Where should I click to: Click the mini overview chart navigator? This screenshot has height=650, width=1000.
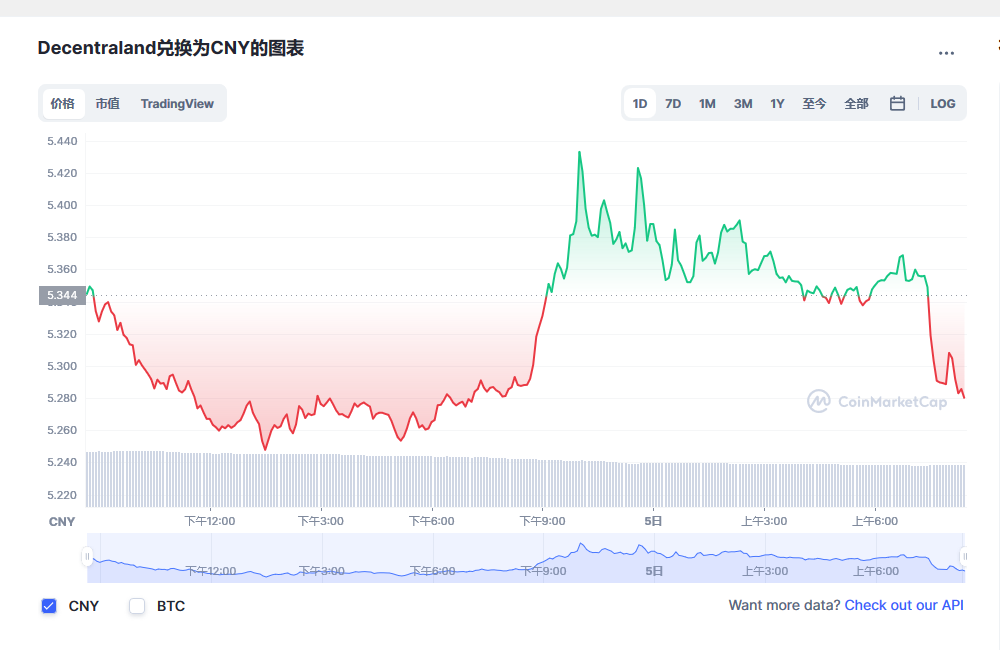(x=526, y=558)
